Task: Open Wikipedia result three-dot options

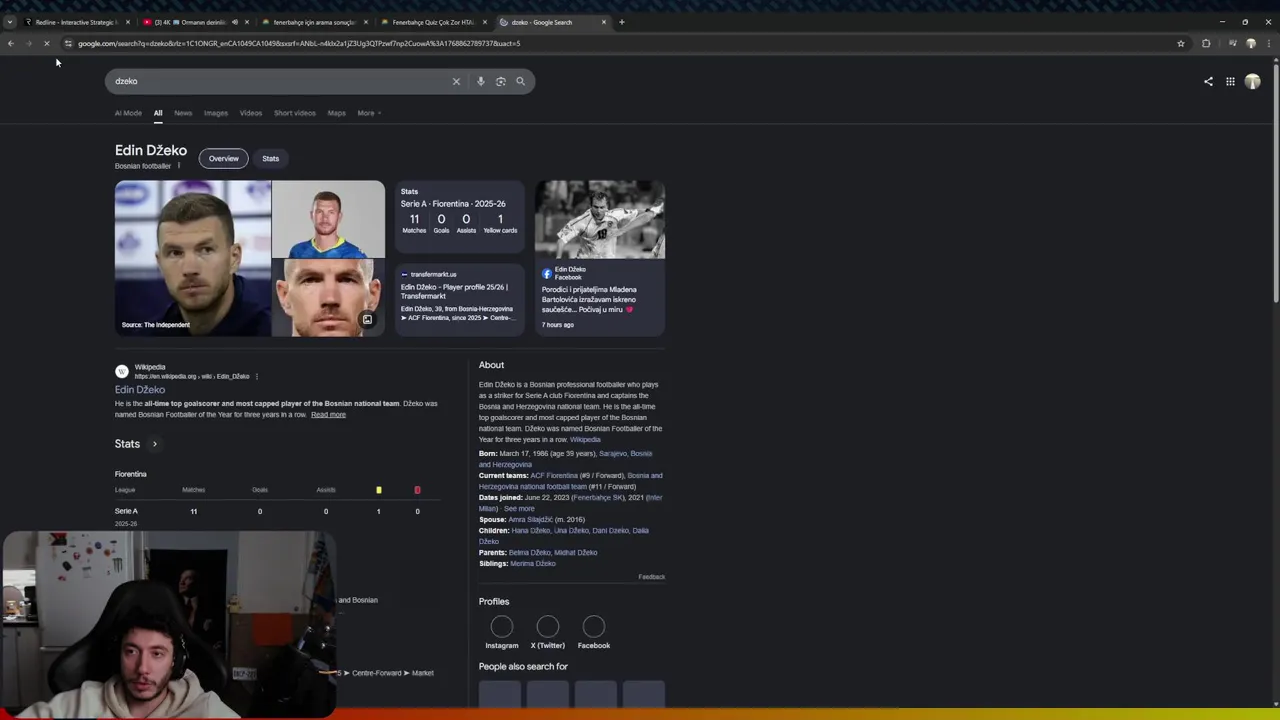Action: point(257,376)
